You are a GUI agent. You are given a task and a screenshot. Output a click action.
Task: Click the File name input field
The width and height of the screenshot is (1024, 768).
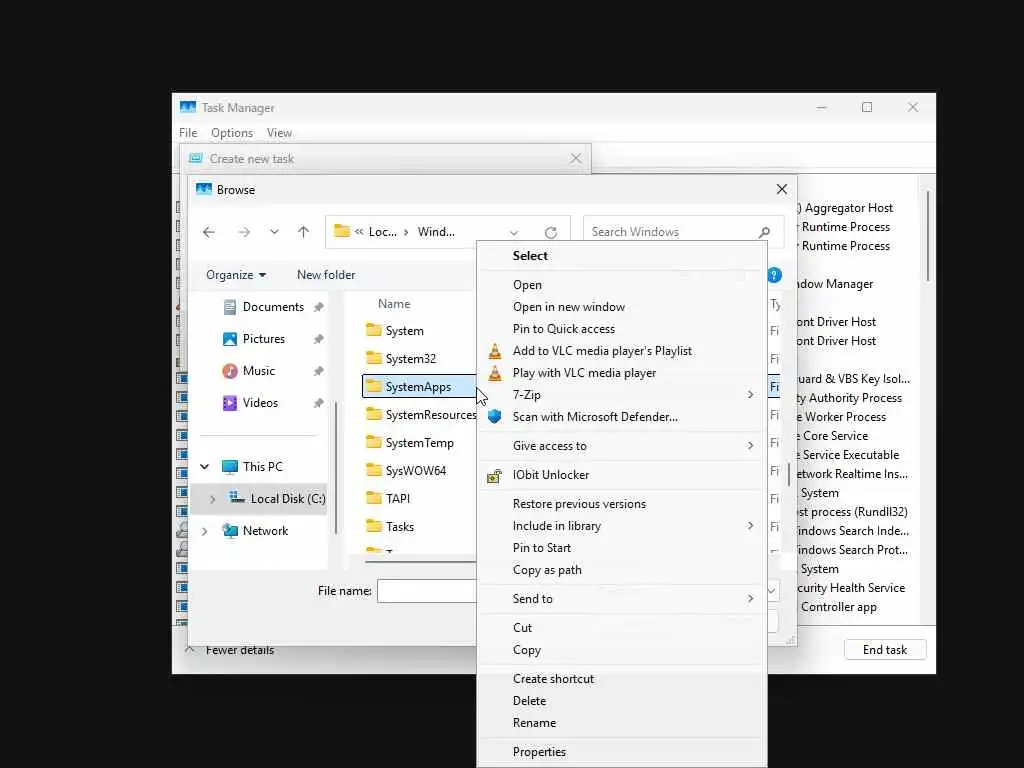427,591
